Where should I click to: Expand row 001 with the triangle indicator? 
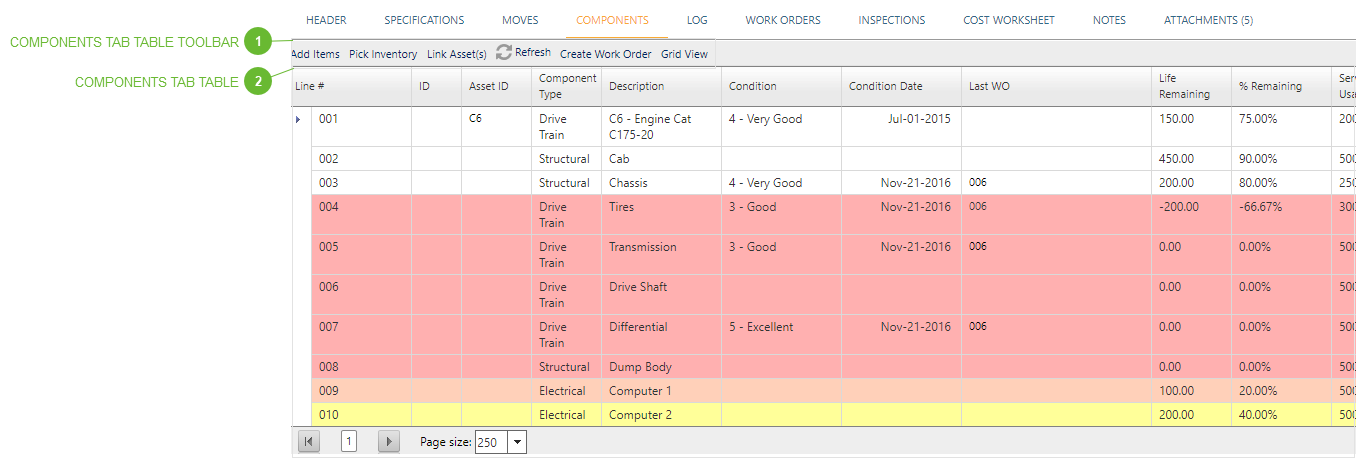pyautogui.click(x=298, y=119)
